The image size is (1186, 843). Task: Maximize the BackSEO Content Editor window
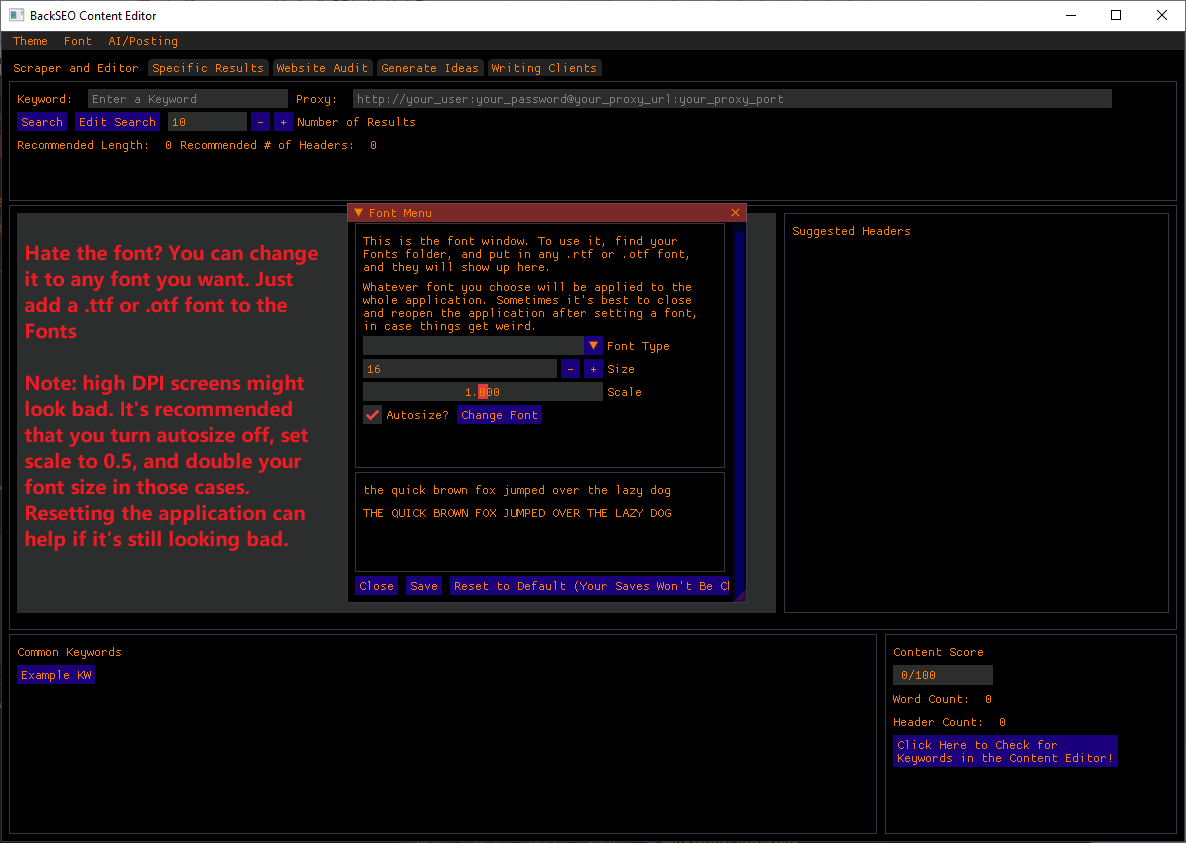1116,15
